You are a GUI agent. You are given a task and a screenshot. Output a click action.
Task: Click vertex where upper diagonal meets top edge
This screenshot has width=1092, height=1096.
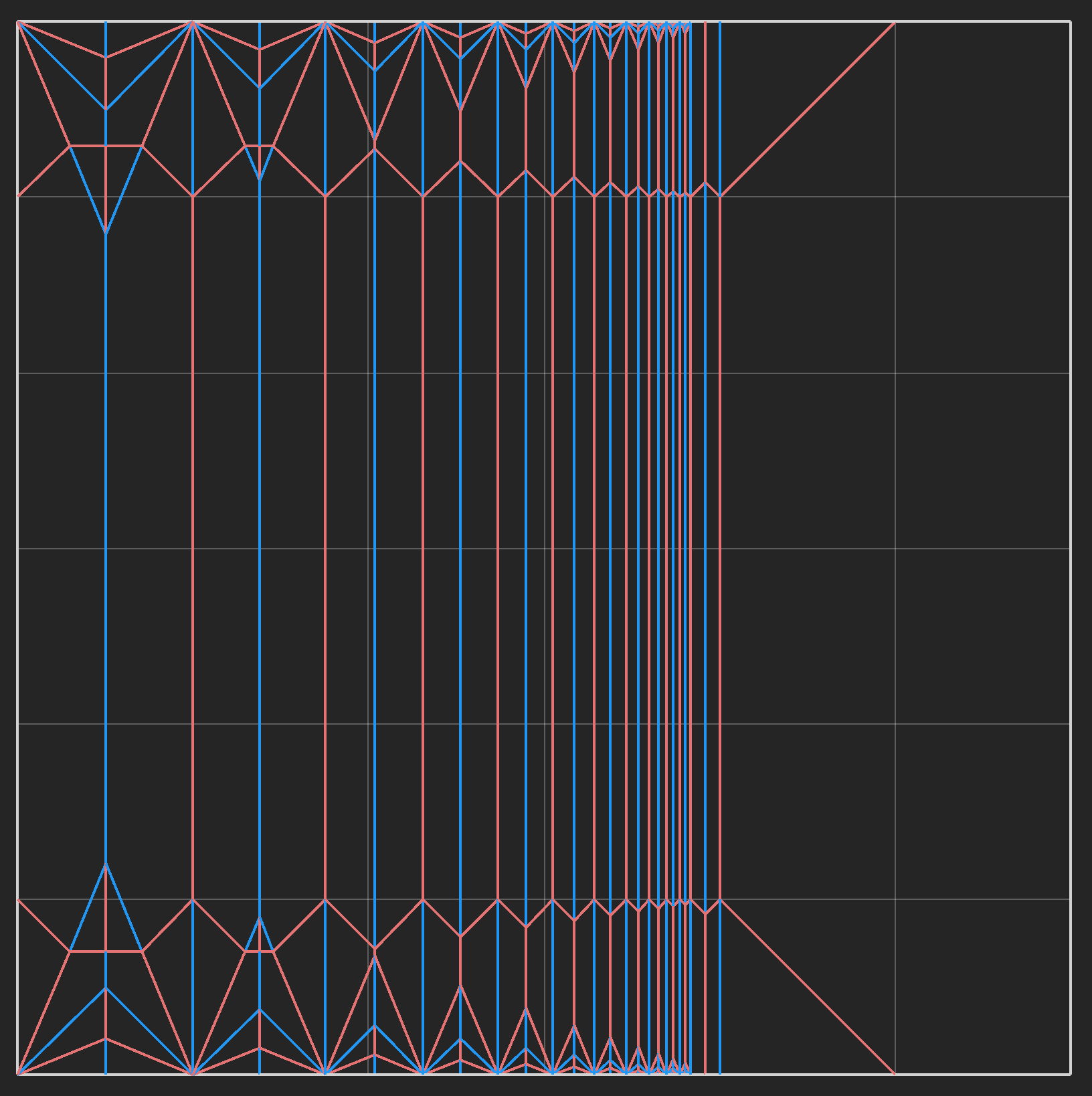pyautogui.click(x=895, y=22)
